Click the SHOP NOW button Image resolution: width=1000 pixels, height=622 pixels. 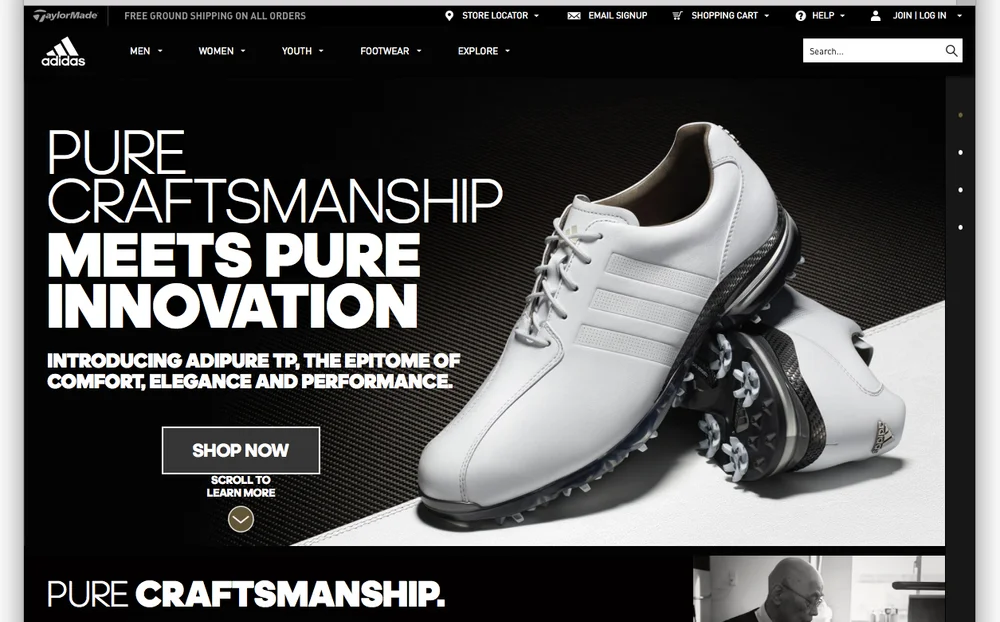click(x=241, y=450)
